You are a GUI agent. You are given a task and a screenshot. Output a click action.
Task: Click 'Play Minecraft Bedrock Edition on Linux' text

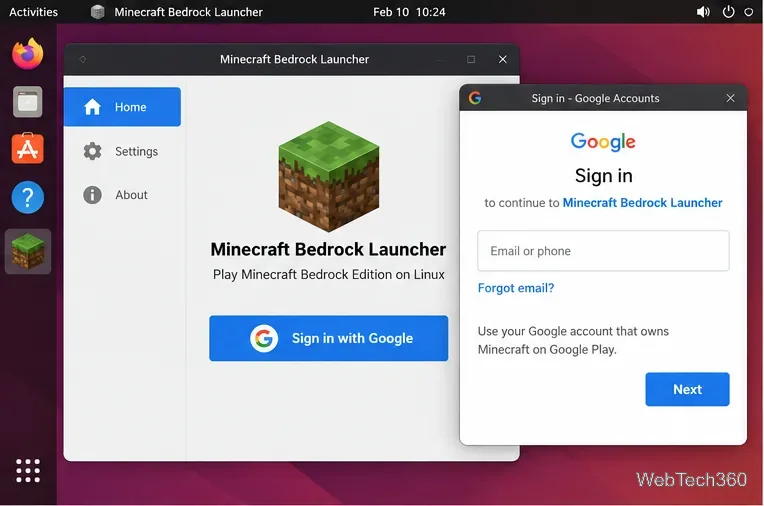coord(329,274)
